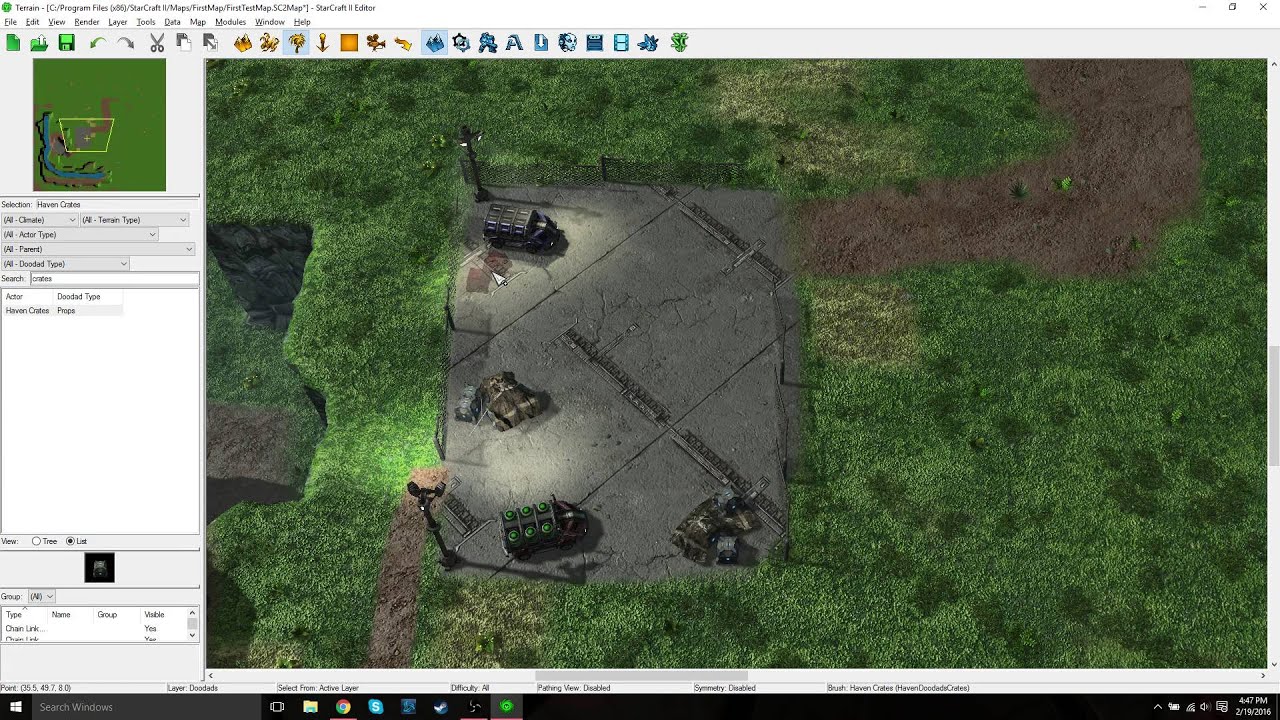Select the List view radio button
Viewport: 1280px width, 720px height.
70,541
